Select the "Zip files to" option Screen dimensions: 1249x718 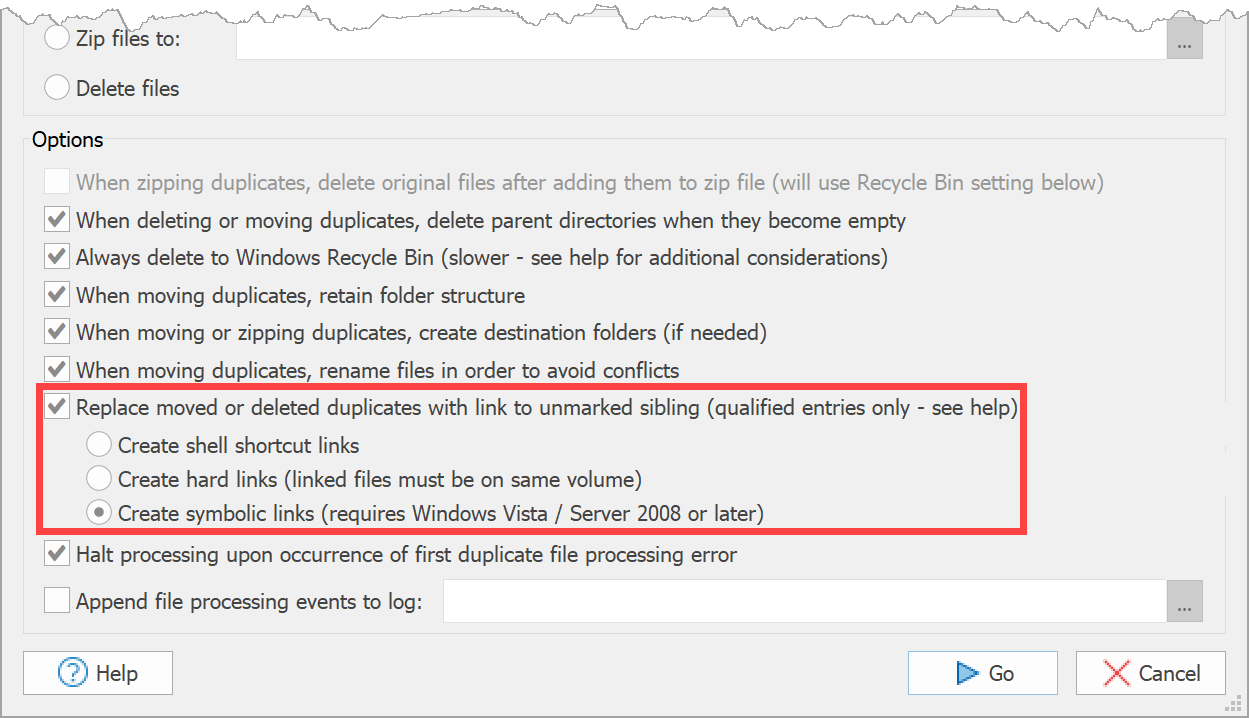(57, 37)
